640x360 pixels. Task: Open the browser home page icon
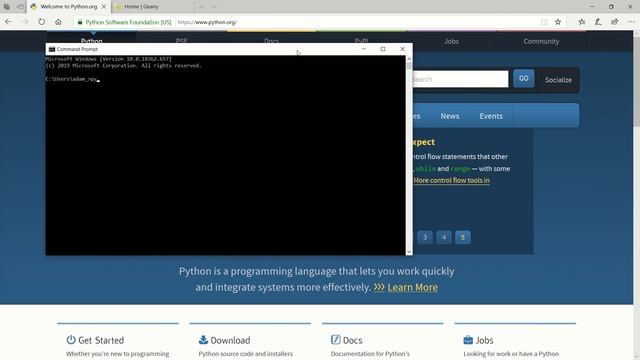(58, 22)
